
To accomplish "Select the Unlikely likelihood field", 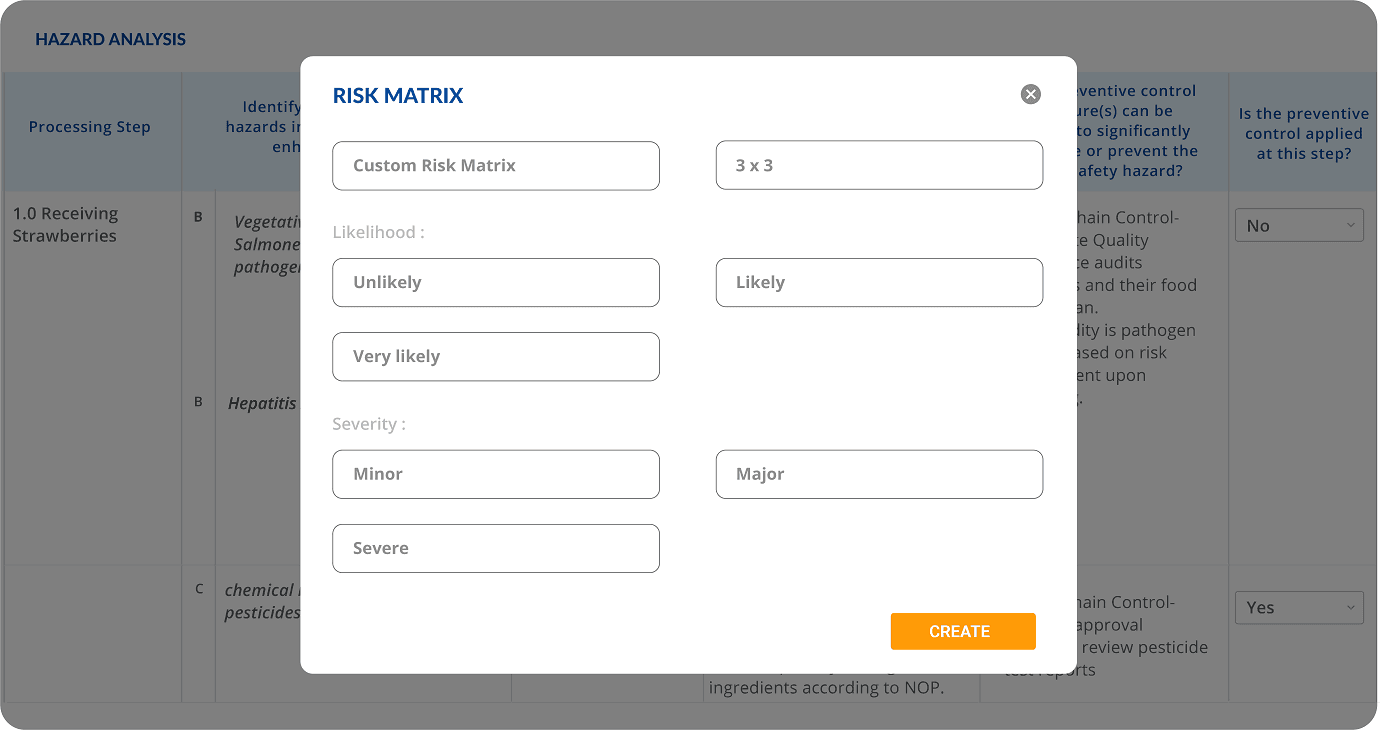I will 495,283.
